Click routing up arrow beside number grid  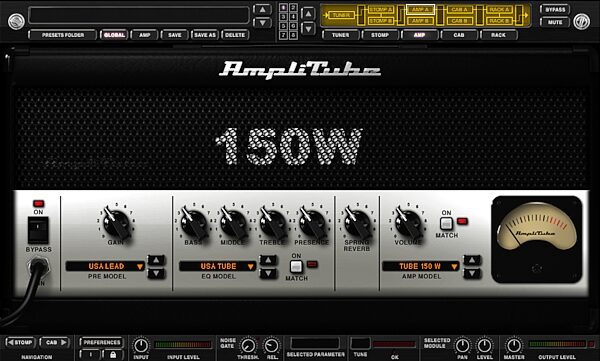click(x=308, y=14)
